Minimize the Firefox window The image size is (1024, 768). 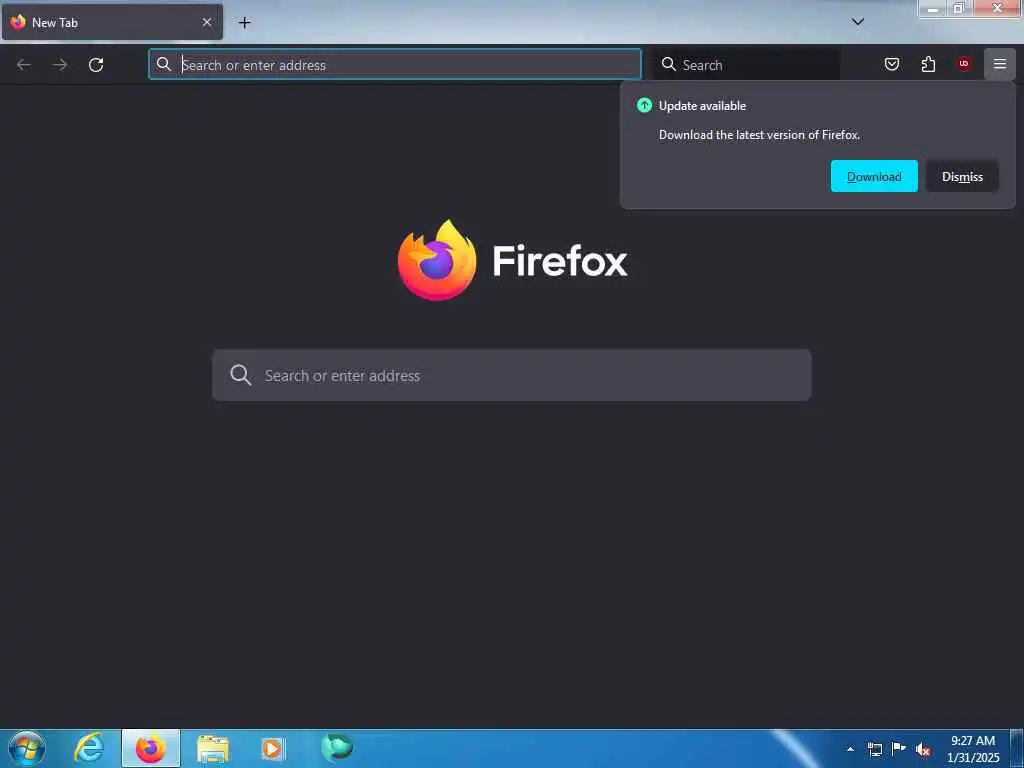pyautogui.click(x=933, y=8)
